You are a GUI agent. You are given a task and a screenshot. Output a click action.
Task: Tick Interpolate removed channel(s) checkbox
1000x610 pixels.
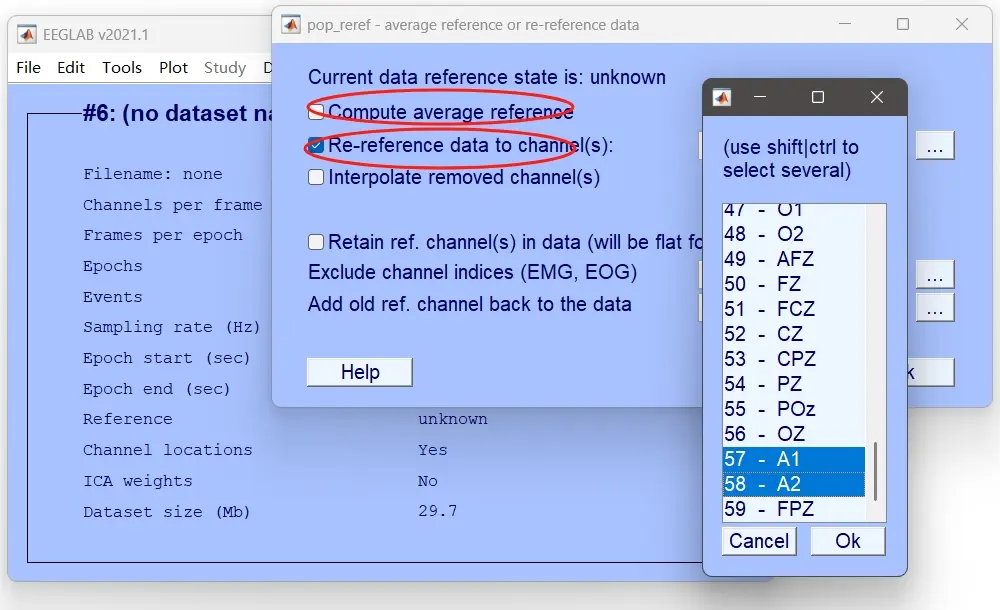point(316,177)
